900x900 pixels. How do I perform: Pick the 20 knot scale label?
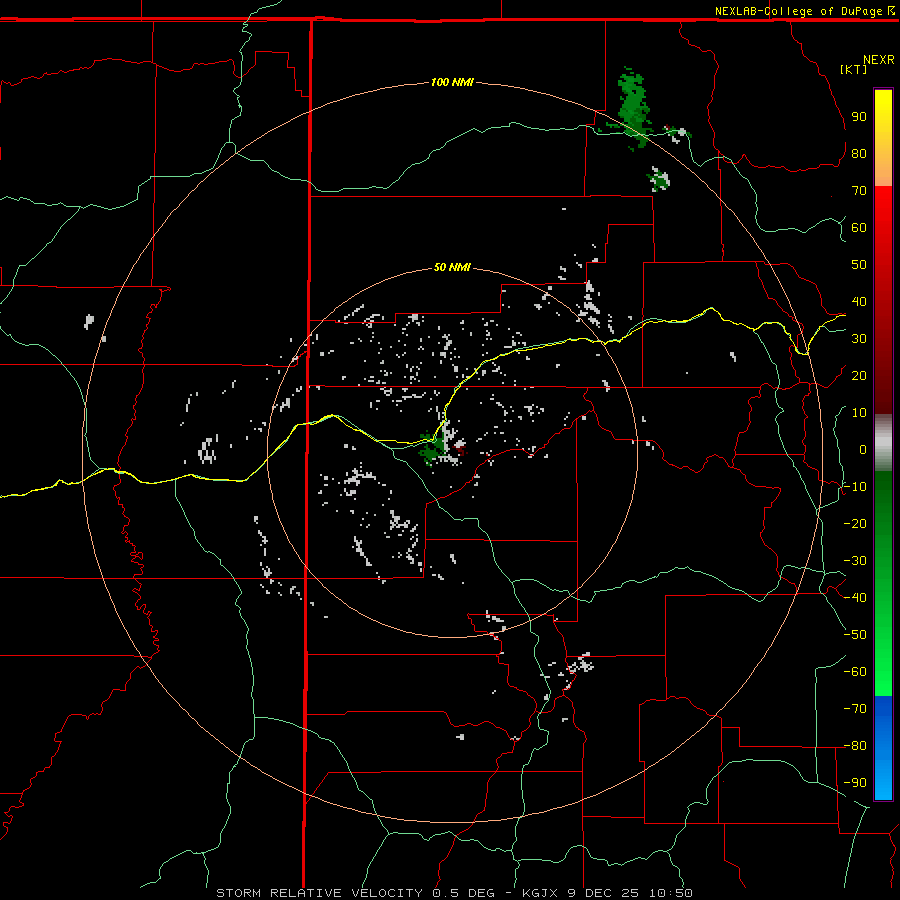point(859,375)
